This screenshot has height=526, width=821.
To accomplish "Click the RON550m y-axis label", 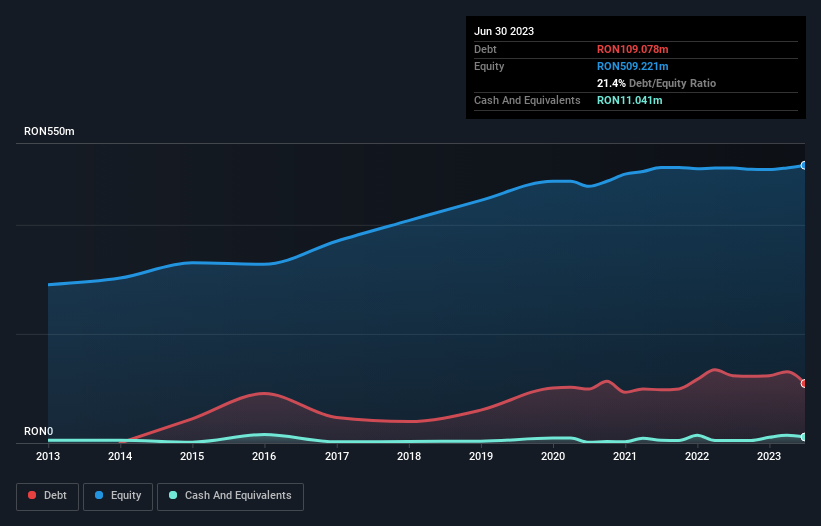I will tap(49, 131).
